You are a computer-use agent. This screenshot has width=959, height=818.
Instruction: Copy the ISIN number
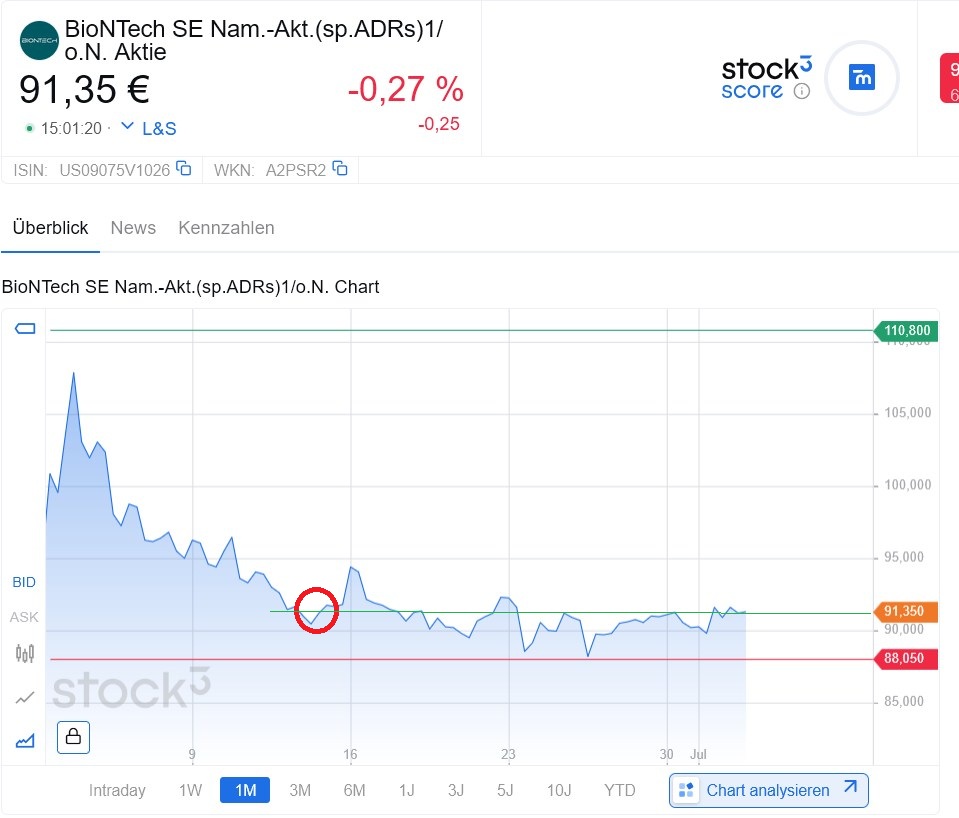click(x=184, y=169)
